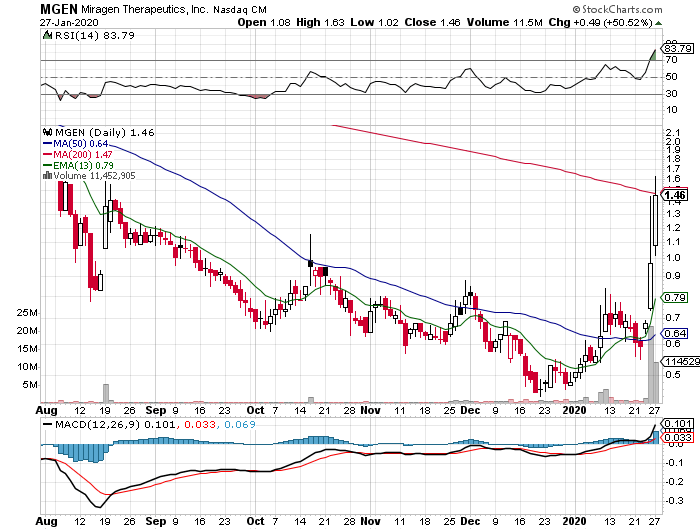Select the green EMA(13) legend line
The height and width of the screenshot is (530, 700).
(47, 165)
